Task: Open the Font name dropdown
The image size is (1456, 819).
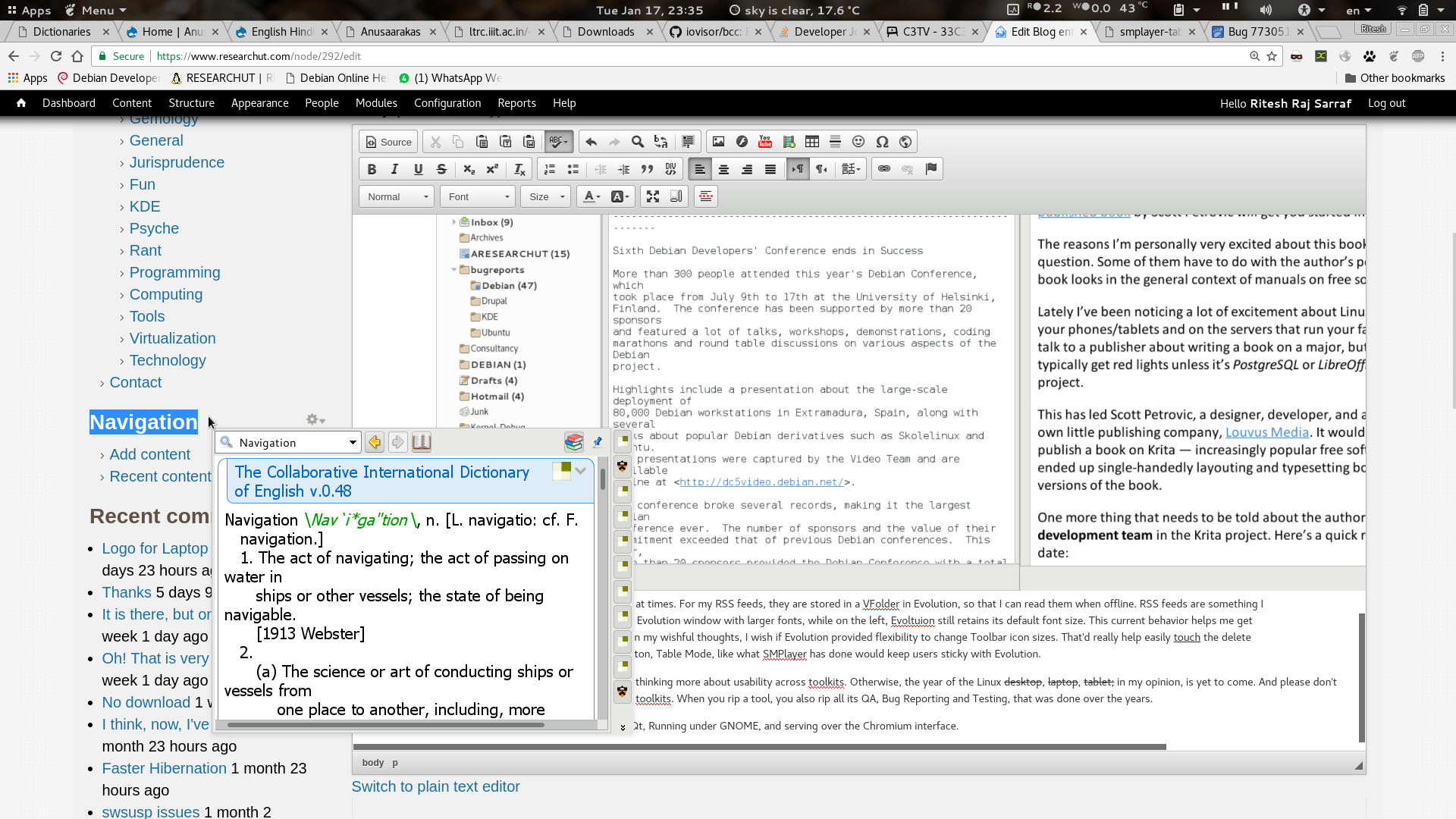Action: click(x=478, y=196)
